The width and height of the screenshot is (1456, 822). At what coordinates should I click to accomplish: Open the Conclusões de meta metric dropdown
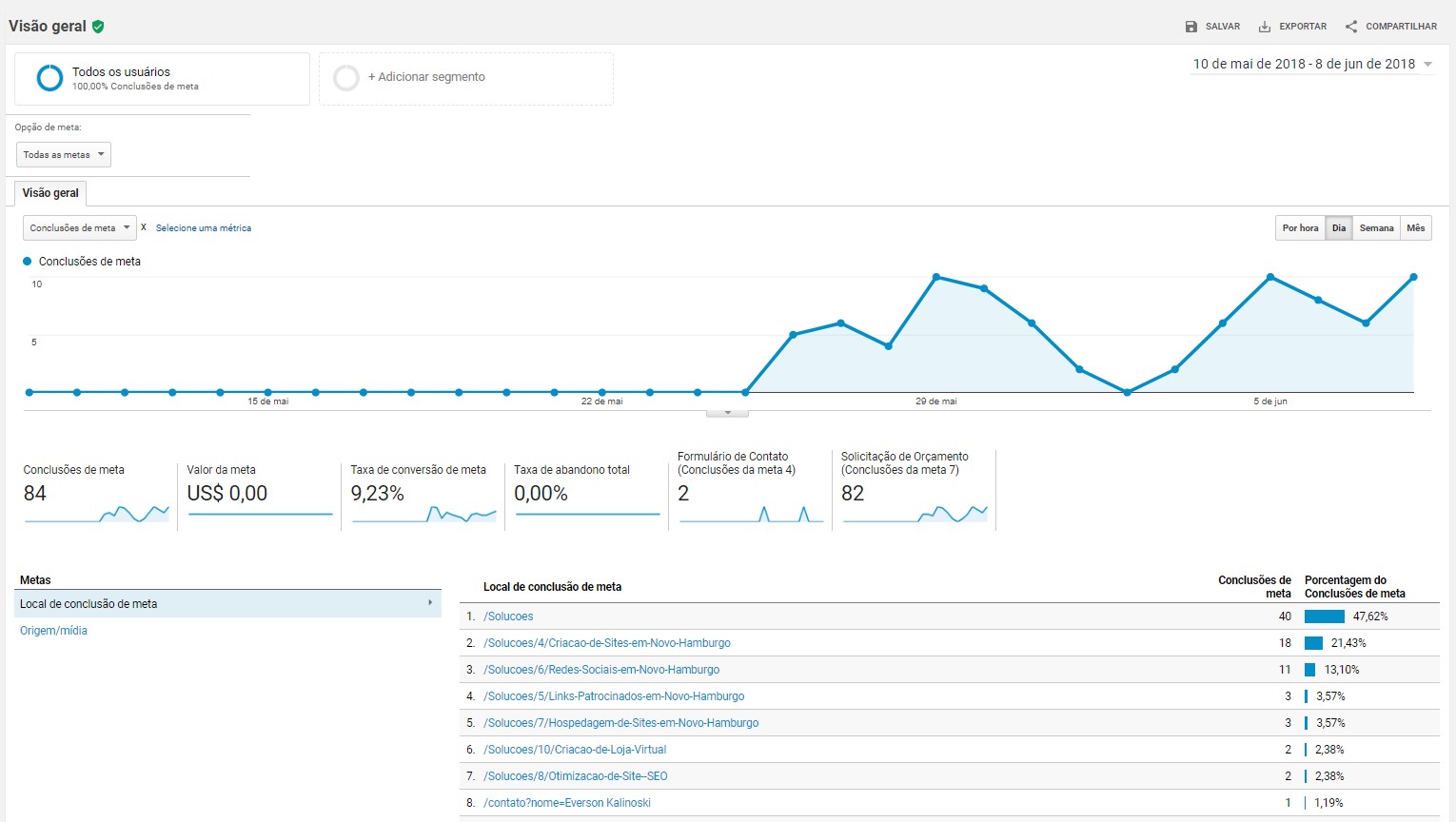[80, 228]
